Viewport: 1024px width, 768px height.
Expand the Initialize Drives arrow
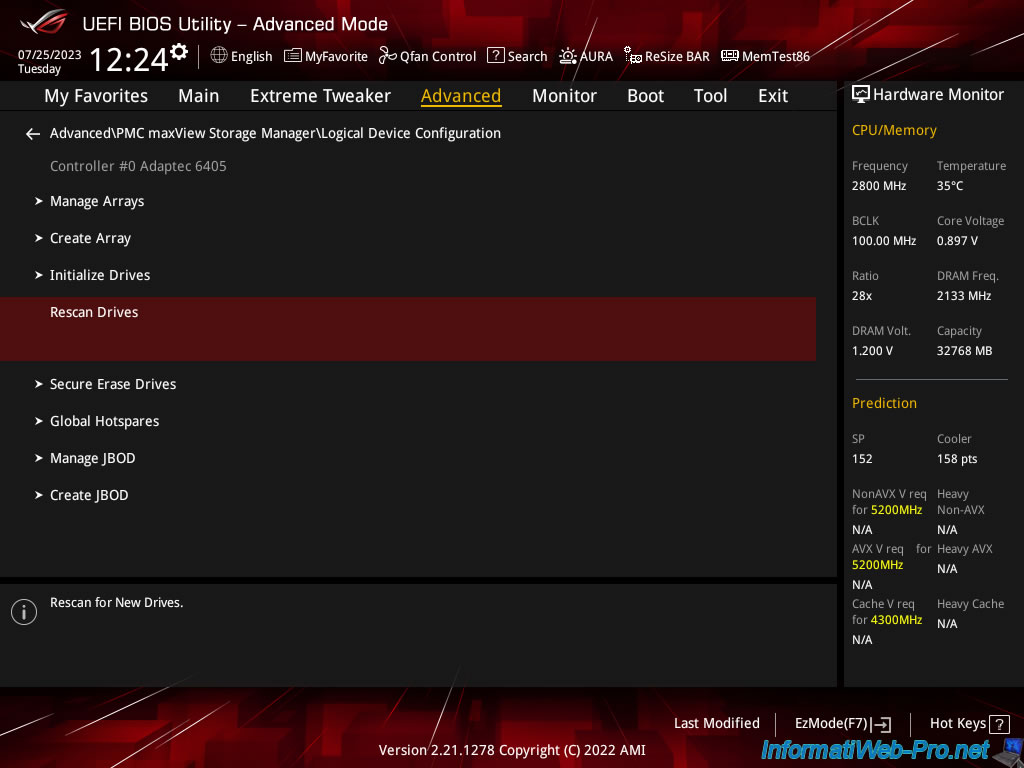click(x=39, y=275)
